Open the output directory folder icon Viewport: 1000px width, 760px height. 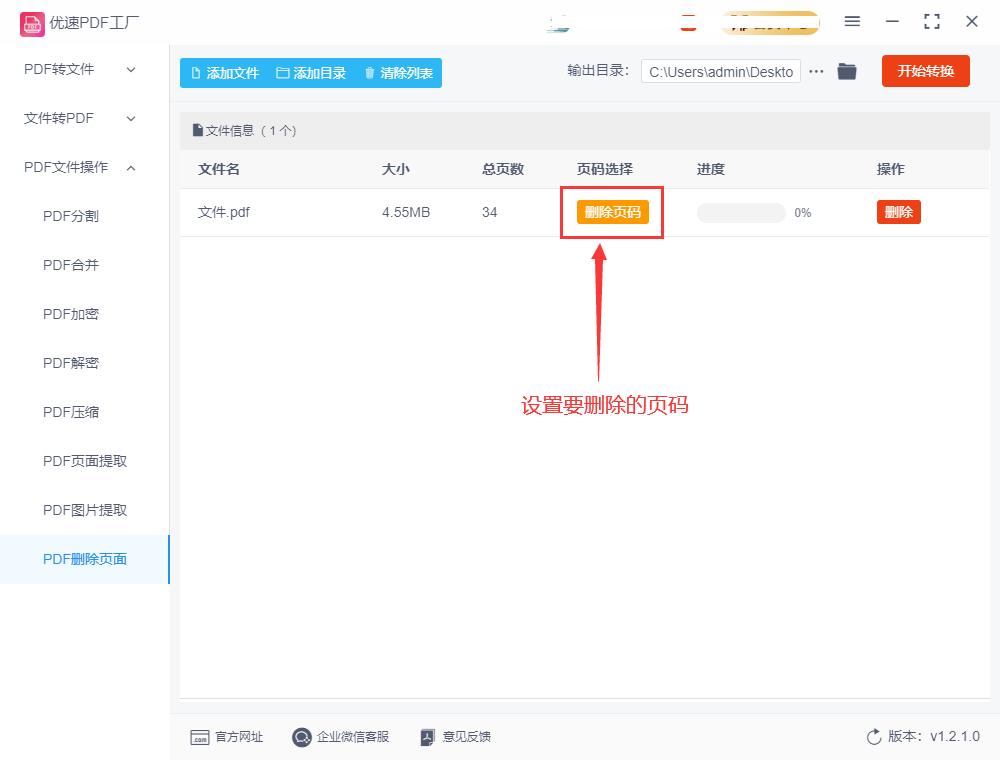[x=846, y=71]
